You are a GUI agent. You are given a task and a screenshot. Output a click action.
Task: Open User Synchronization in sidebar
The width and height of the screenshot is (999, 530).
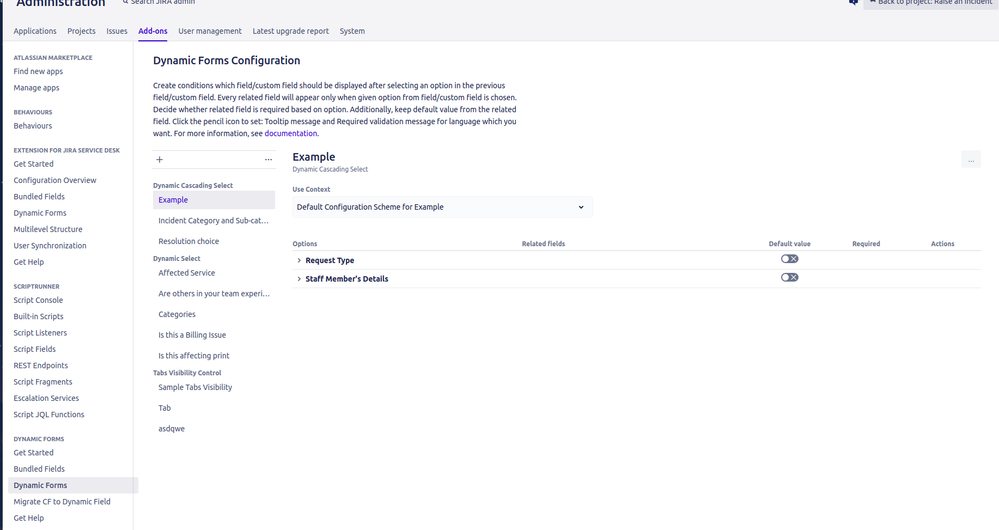click(x=50, y=245)
